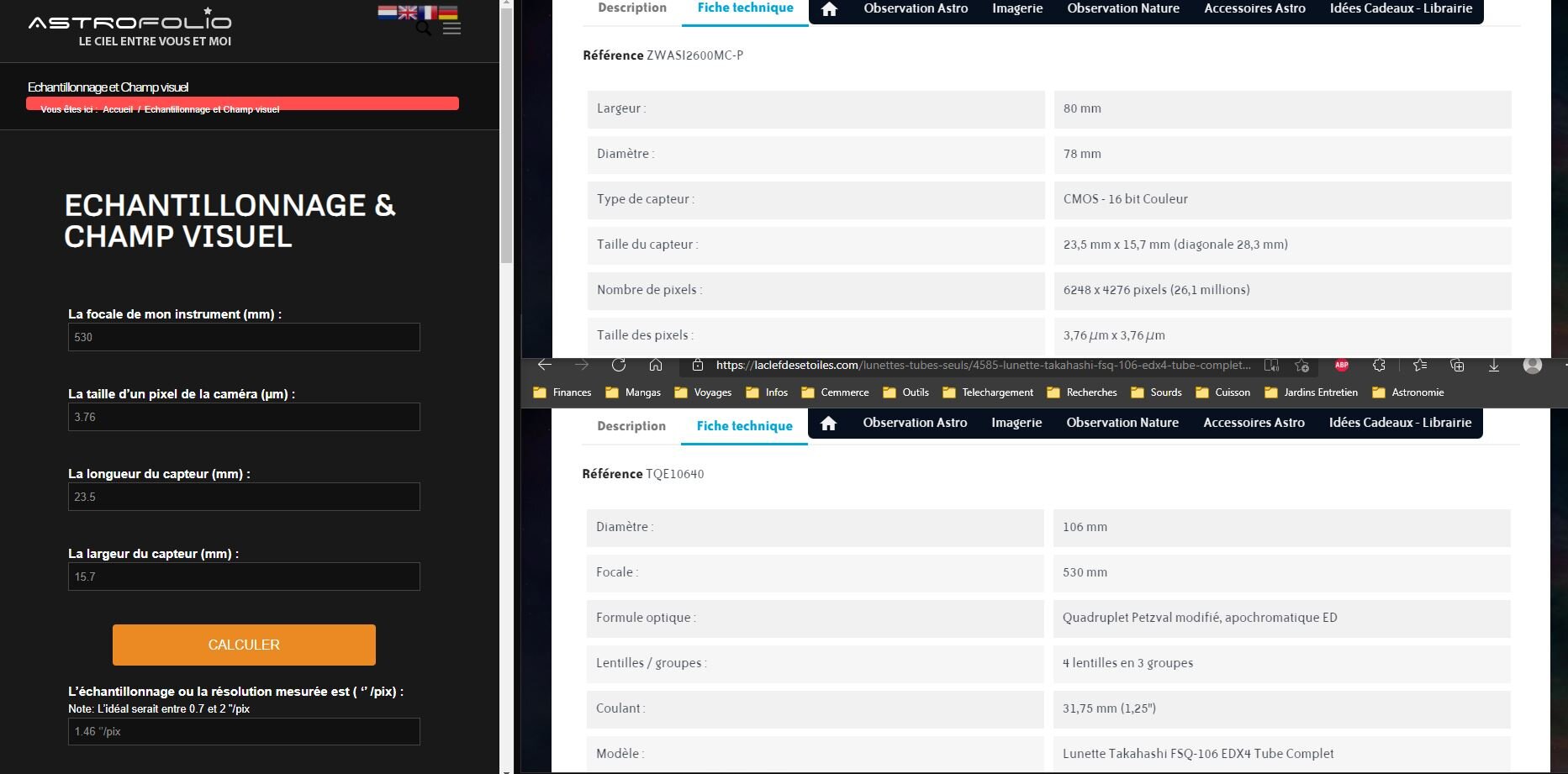Open the Astronomie bookmarks folder
Screen dimensions: 1568x774
(x=1408, y=392)
